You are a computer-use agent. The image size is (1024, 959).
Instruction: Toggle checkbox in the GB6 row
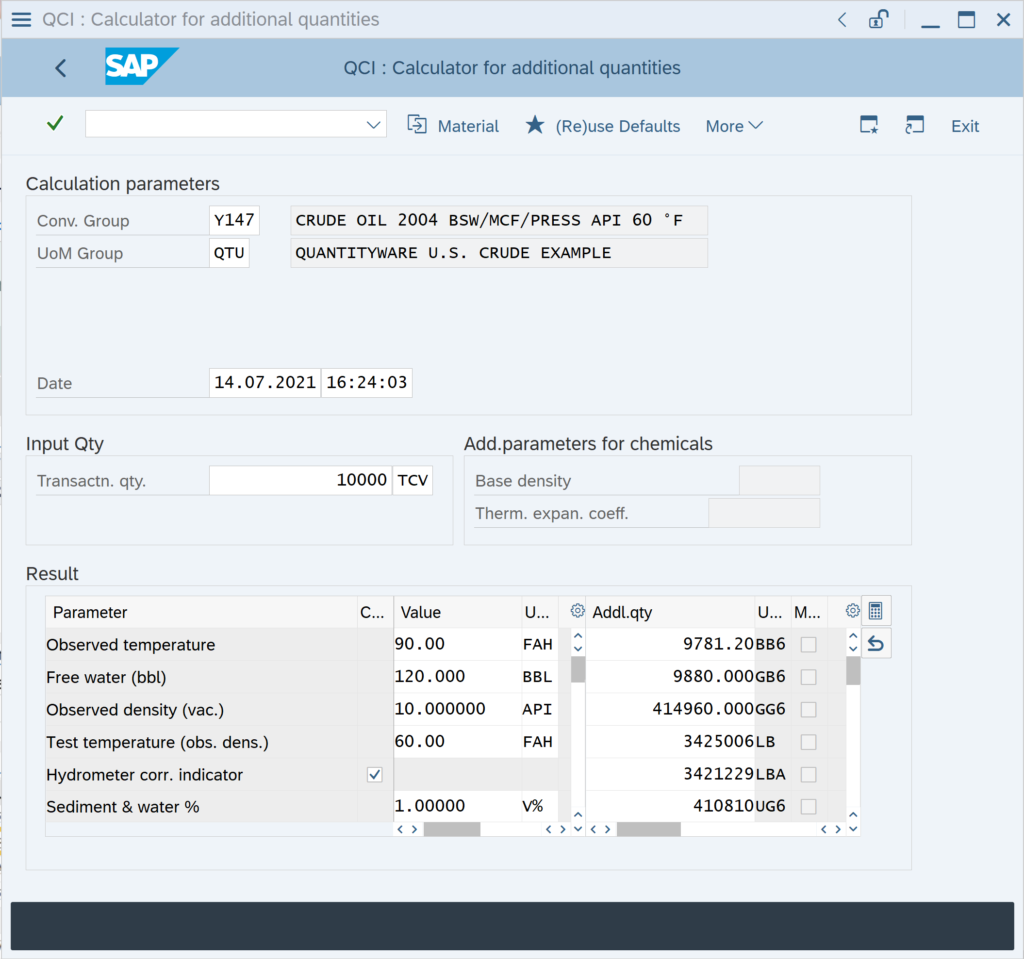click(x=808, y=677)
